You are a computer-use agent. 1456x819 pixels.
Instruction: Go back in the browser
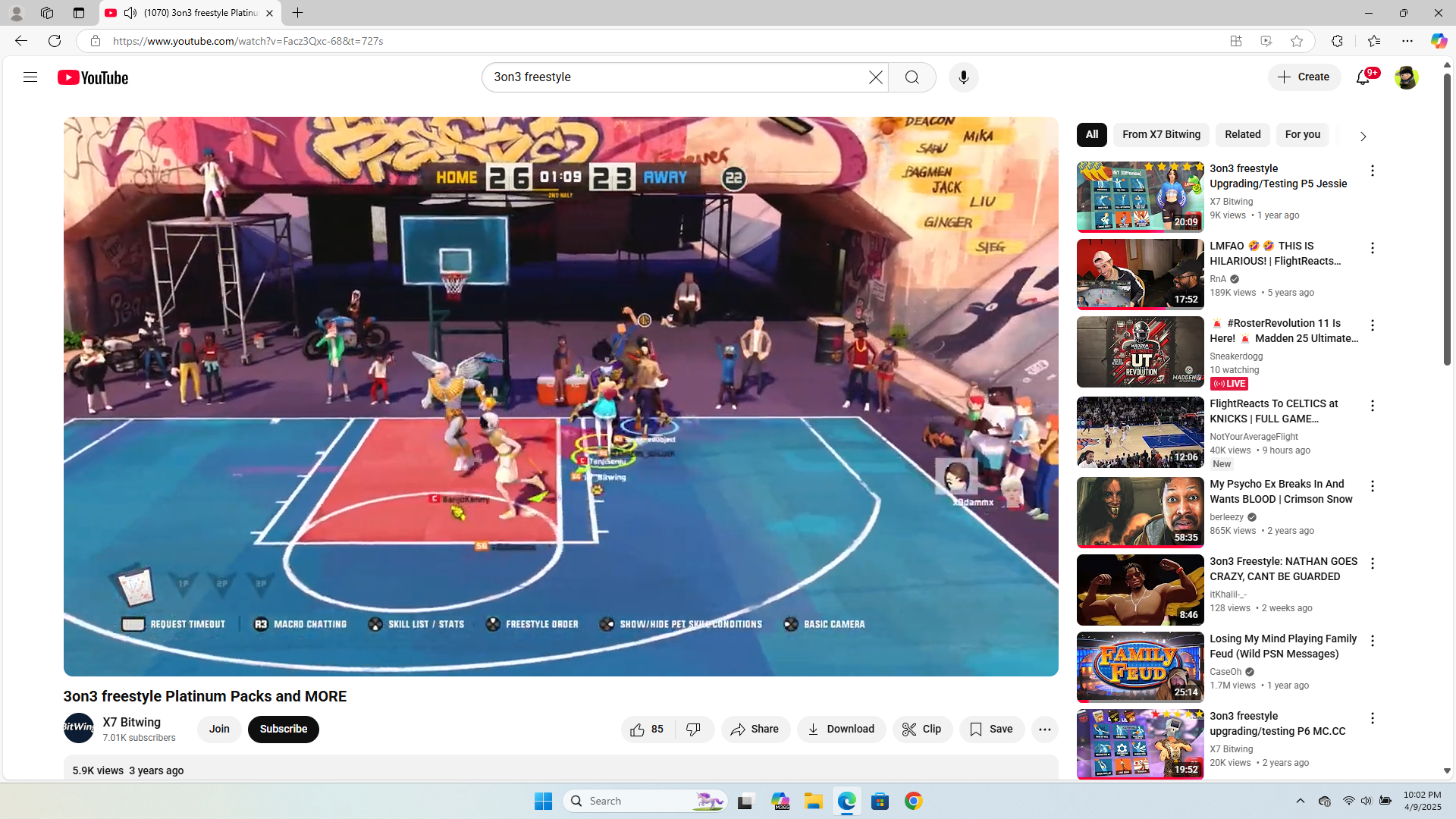tap(20, 41)
